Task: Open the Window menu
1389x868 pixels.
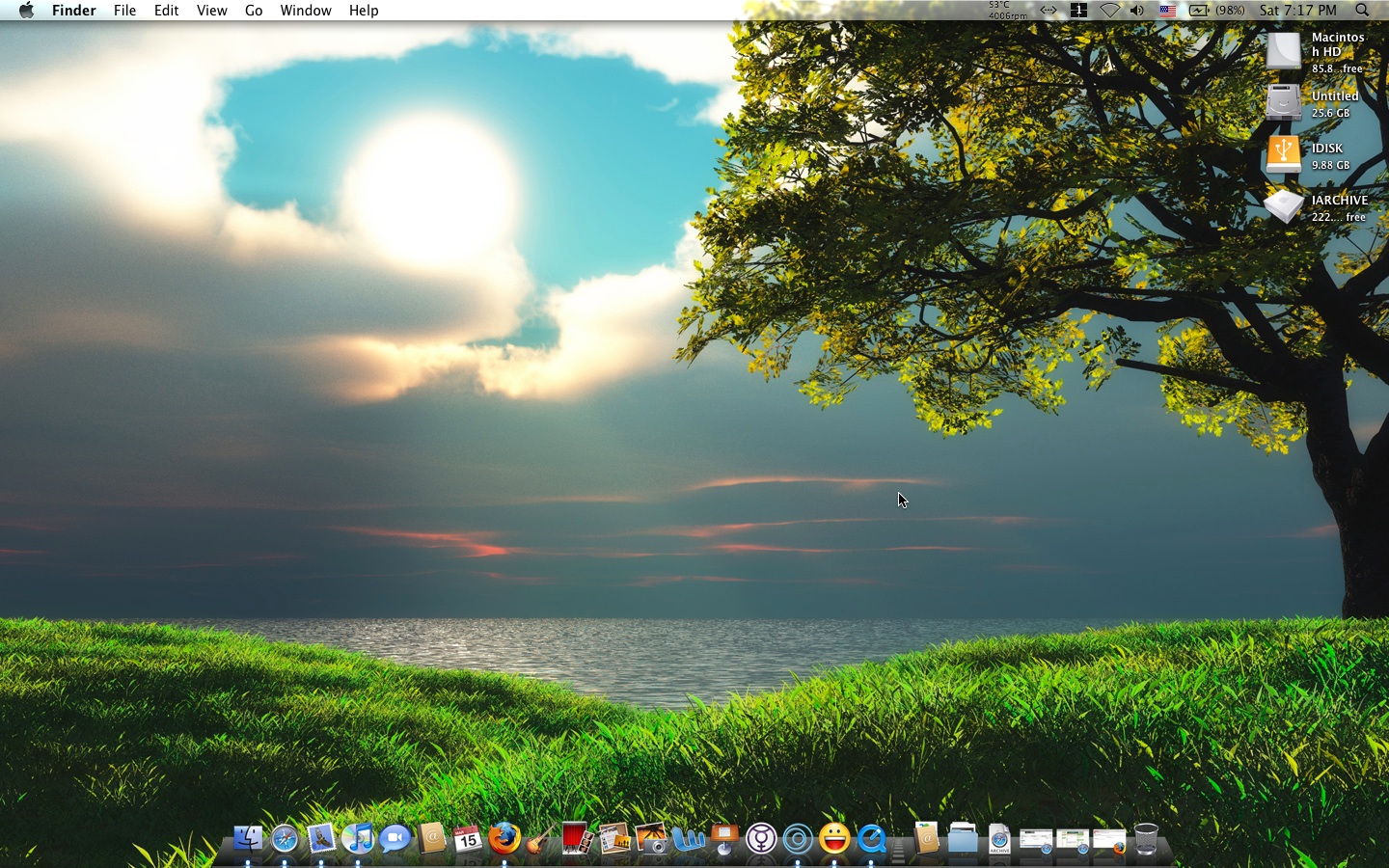Action: (x=306, y=11)
